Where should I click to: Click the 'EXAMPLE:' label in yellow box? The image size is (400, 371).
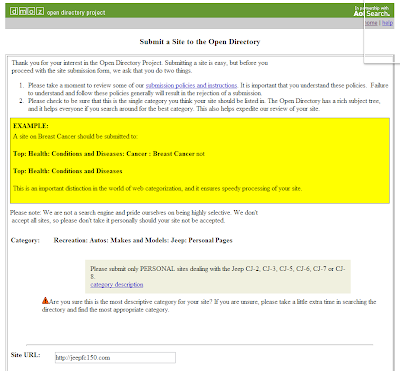click(31, 126)
